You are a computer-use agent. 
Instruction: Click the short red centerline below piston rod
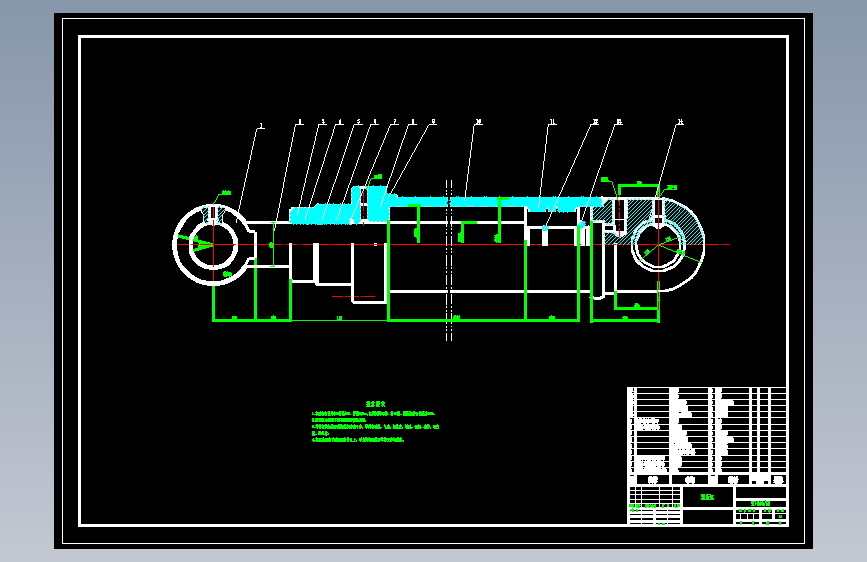(353, 297)
